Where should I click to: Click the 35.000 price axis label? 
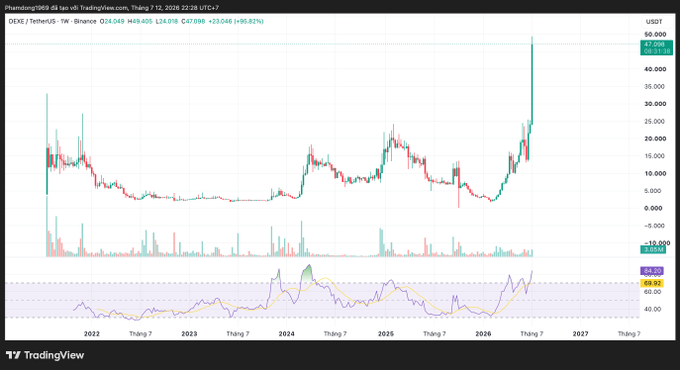(655, 86)
